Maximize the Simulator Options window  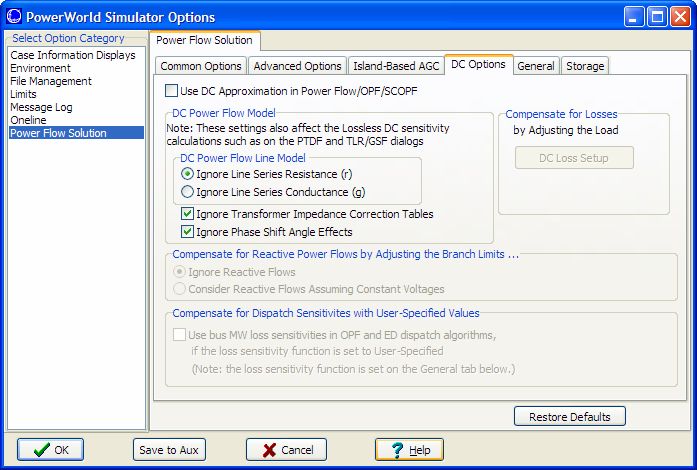click(x=657, y=17)
